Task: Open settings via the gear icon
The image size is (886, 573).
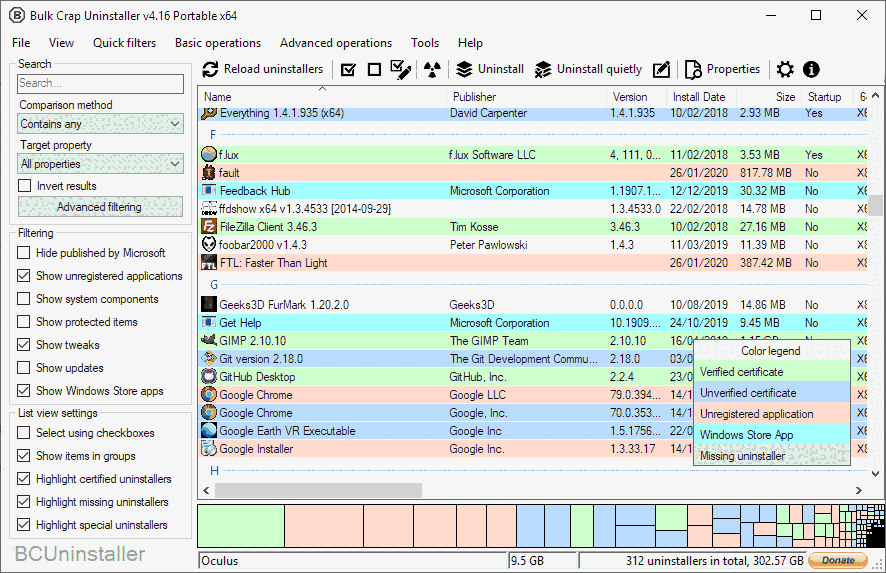Action: (x=785, y=70)
